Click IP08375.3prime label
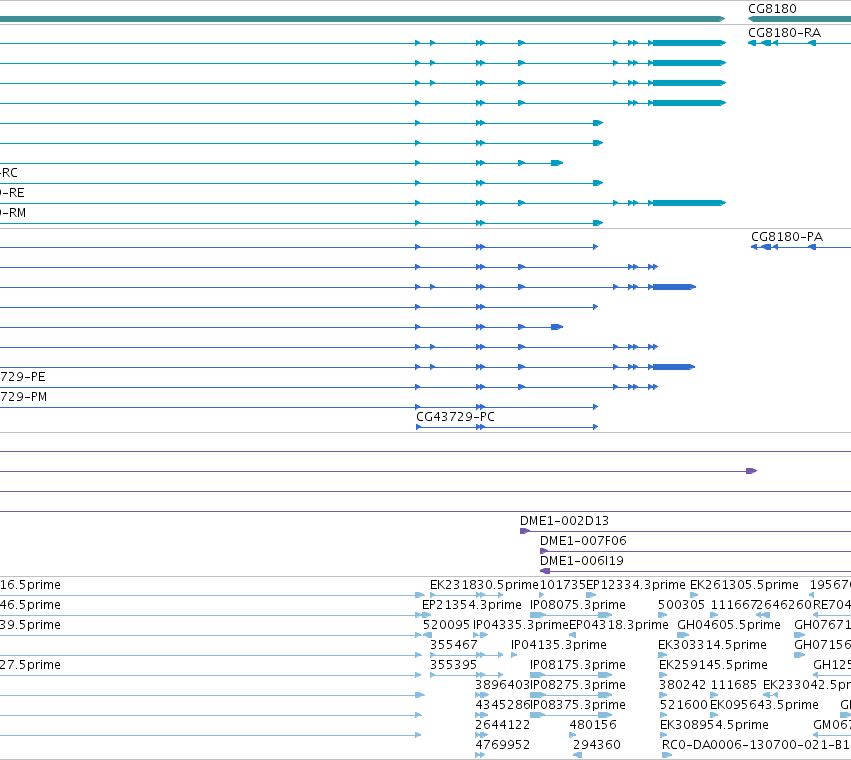 point(577,705)
